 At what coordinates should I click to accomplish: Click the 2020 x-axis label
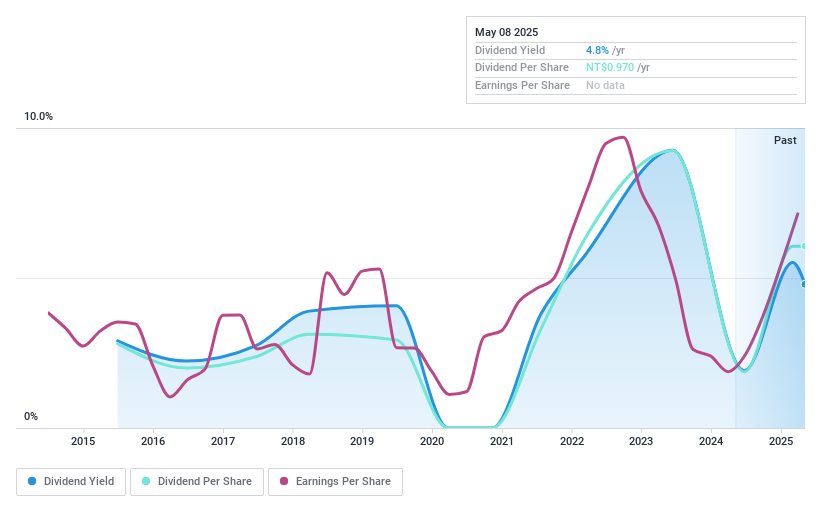tap(432, 441)
